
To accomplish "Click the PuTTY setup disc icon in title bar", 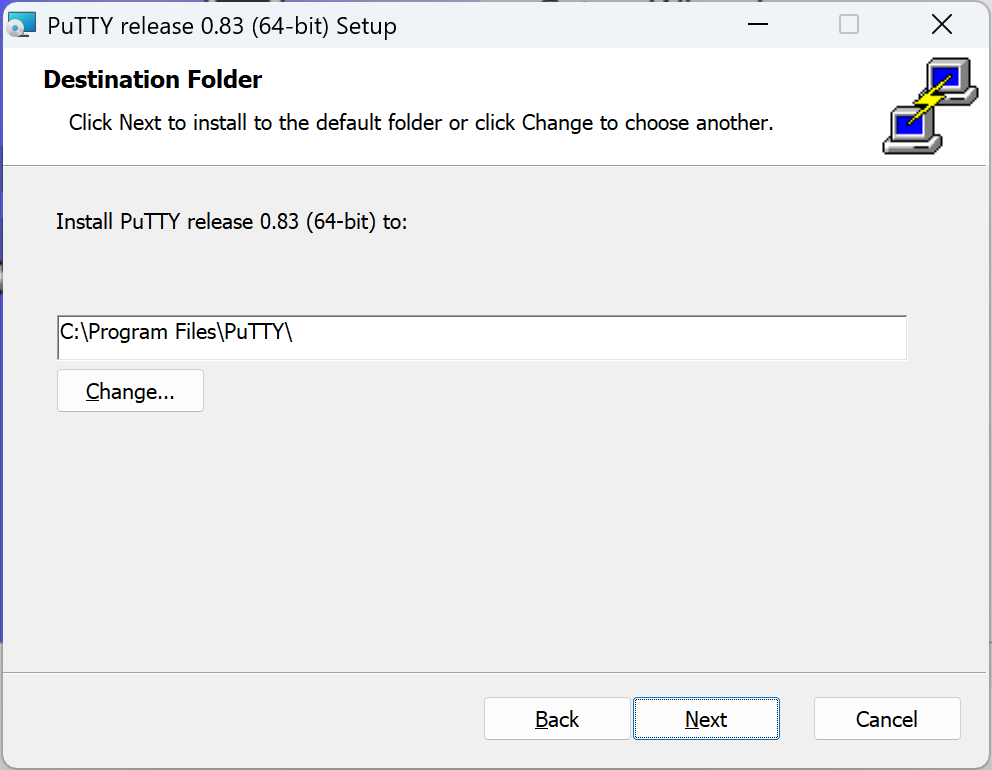I will [x=20, y=26].
